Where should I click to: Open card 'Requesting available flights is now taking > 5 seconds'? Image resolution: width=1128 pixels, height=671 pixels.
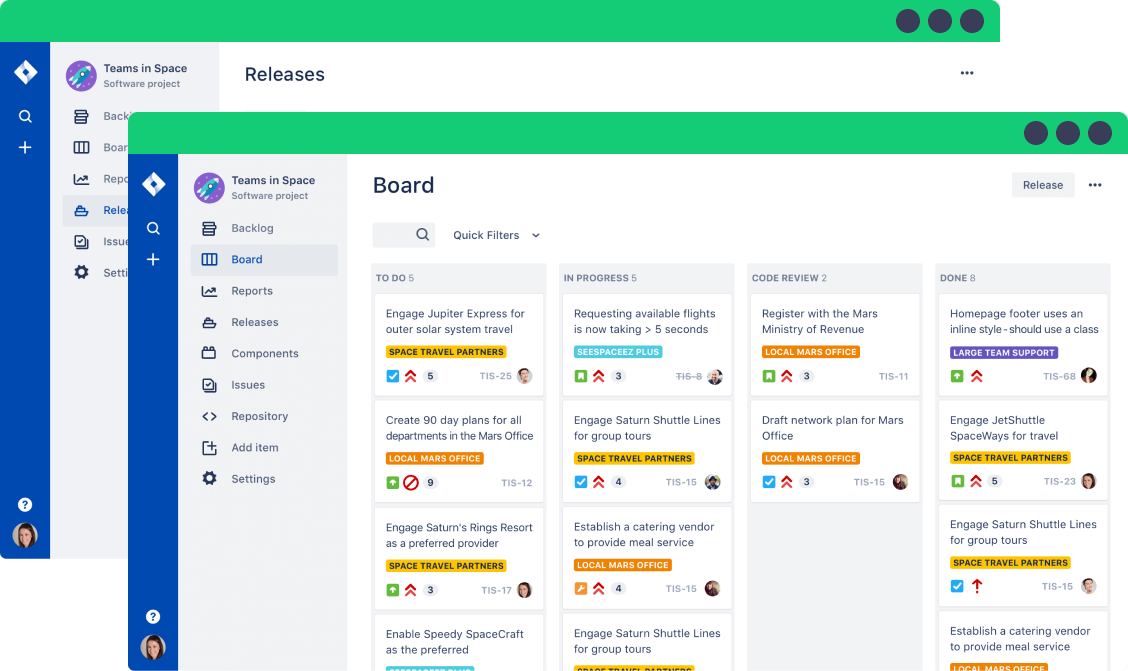pos(647,344)
